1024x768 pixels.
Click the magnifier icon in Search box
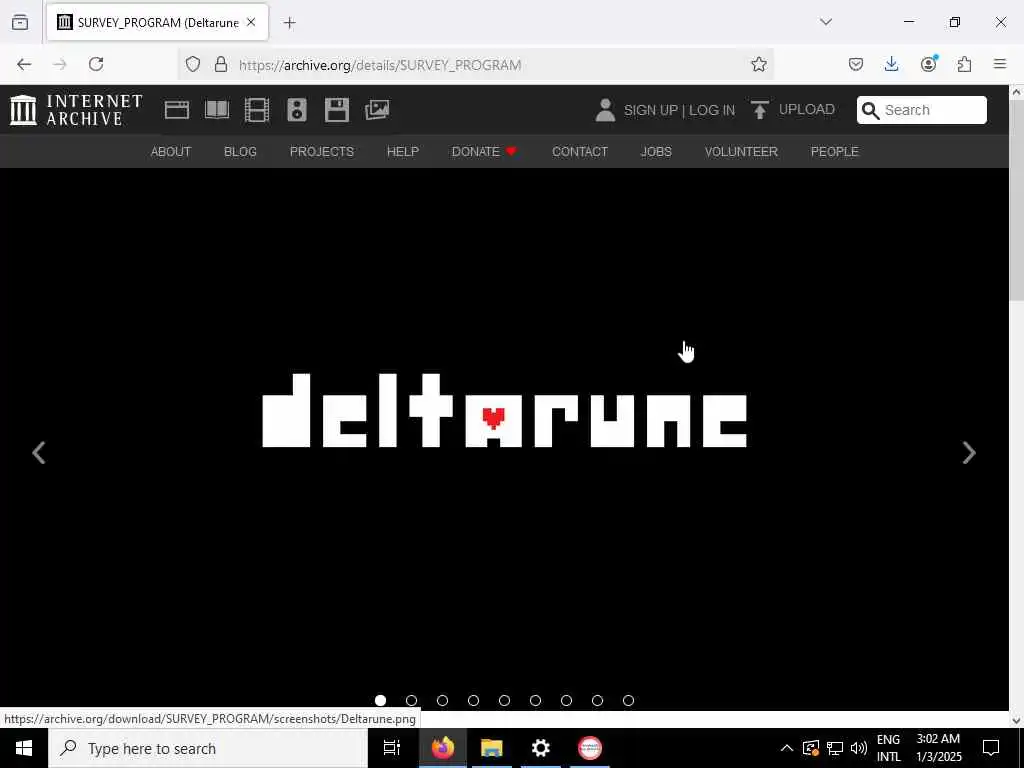point(870,110)
